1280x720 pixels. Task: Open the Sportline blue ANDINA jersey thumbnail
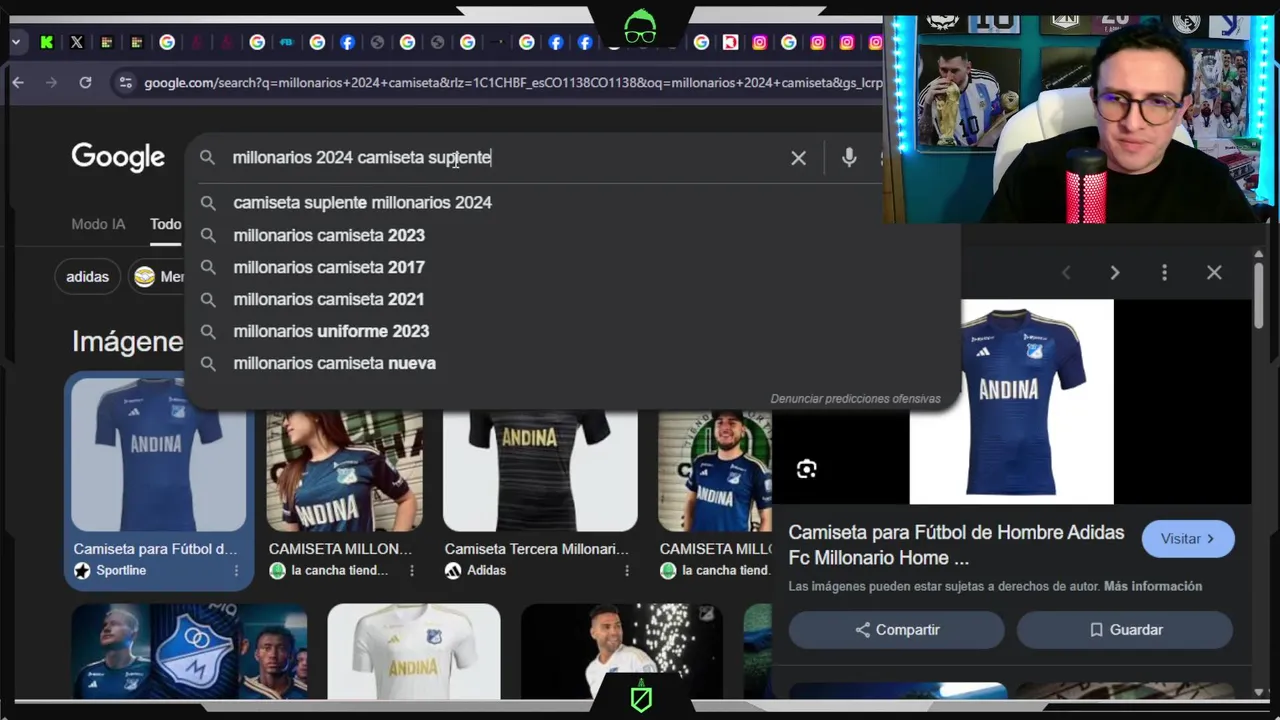[x=158, y=454]
